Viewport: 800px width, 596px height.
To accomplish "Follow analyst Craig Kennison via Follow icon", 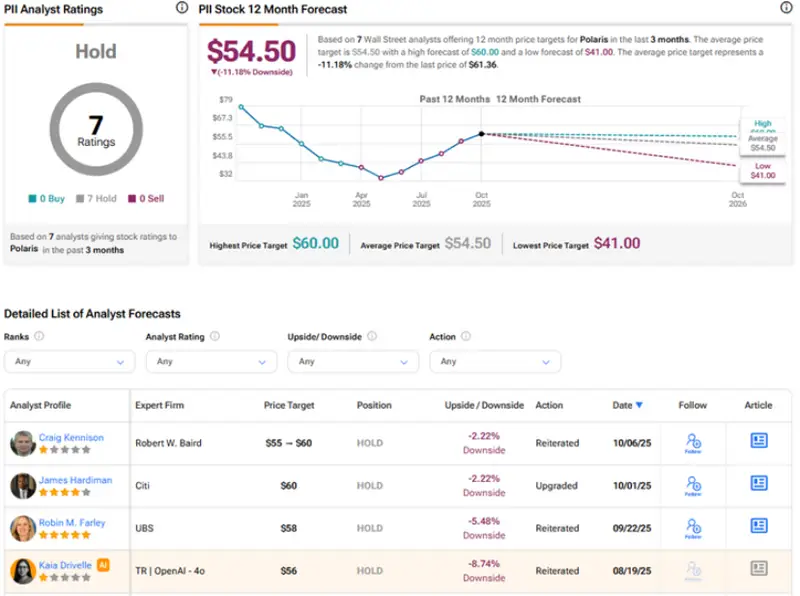I will point(693,441).
